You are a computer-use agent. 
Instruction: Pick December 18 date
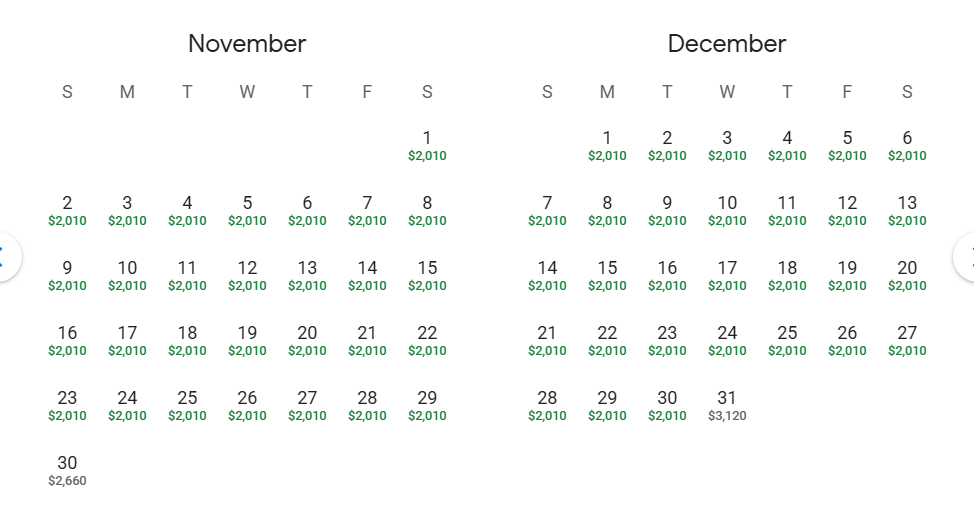pyautogui.click(x=787, y=275)
